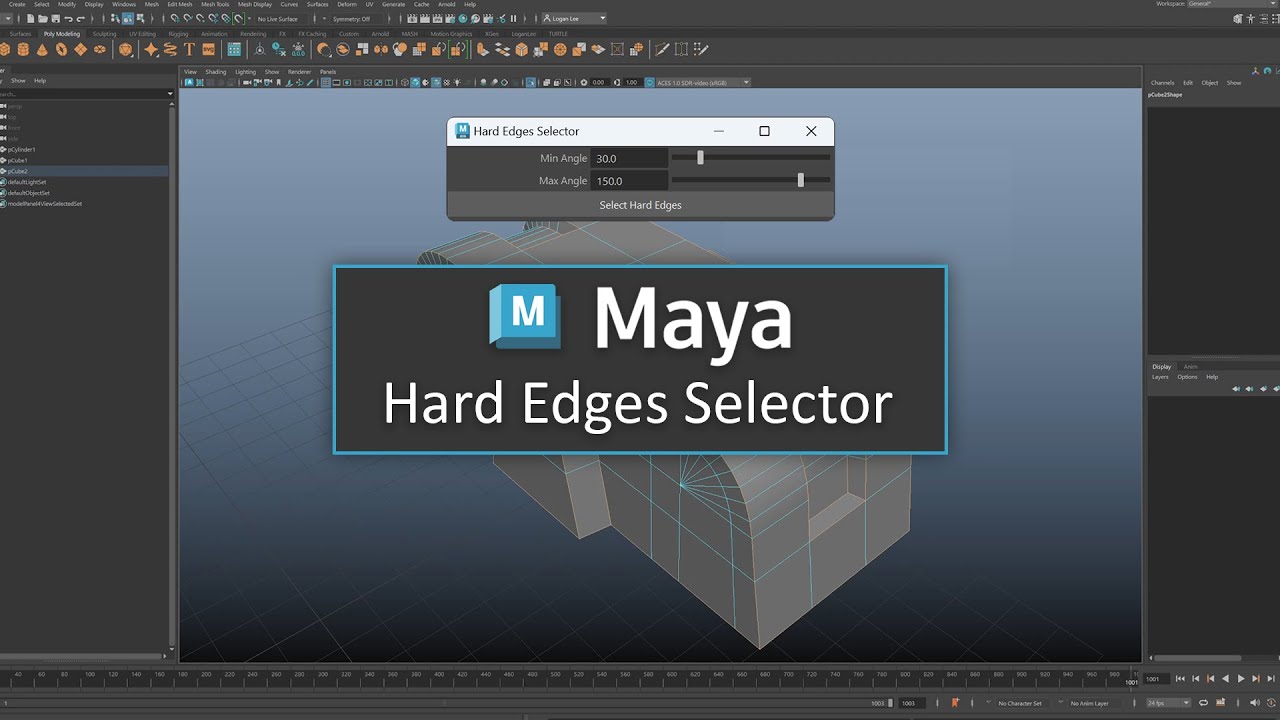The image size is (1280, 720).
Task: Adjust the Min Angle slider handle
Action: (x=700, y=157)
